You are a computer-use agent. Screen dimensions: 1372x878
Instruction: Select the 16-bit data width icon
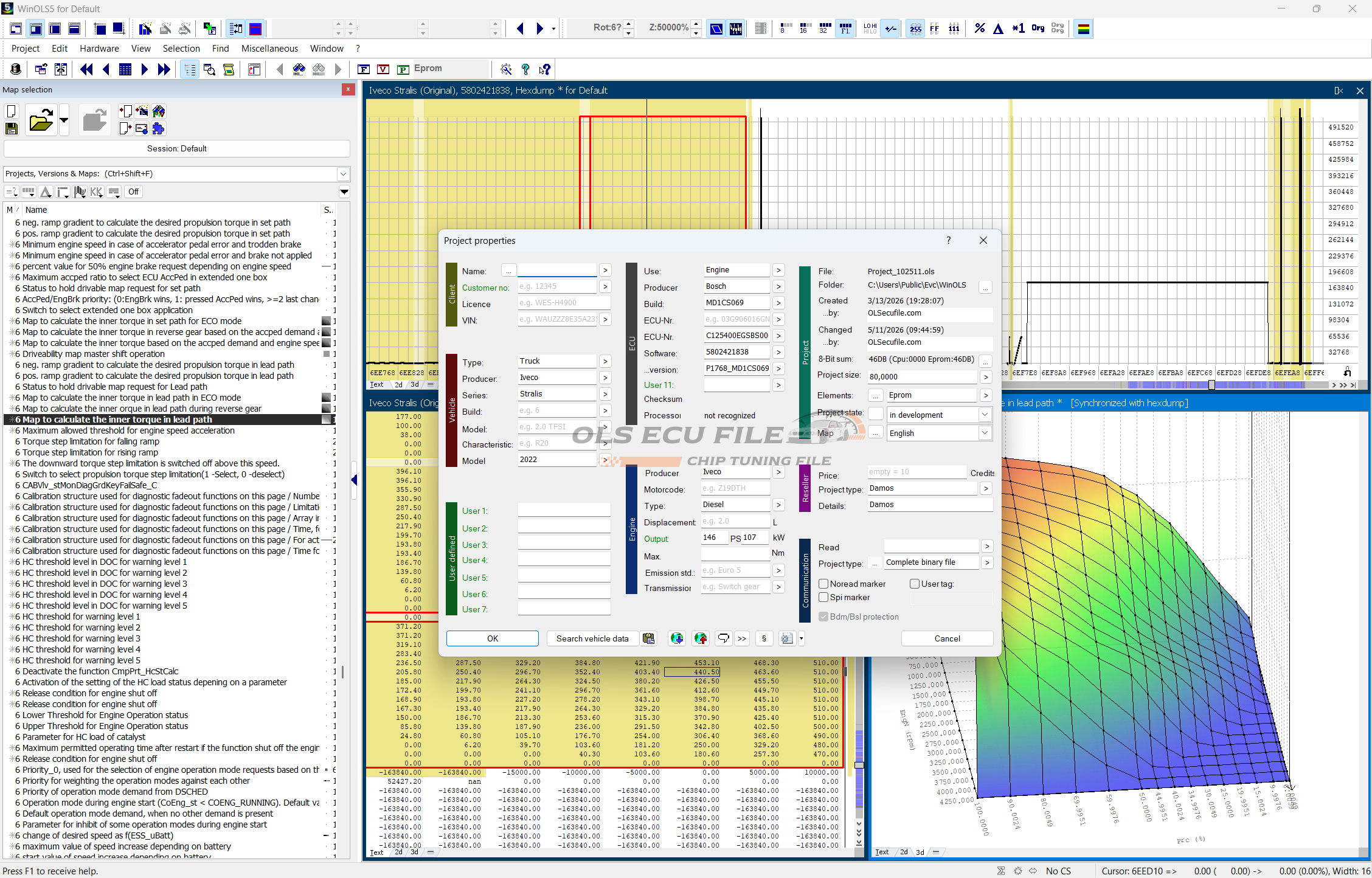pyautogui.click(x=805, y=29)
